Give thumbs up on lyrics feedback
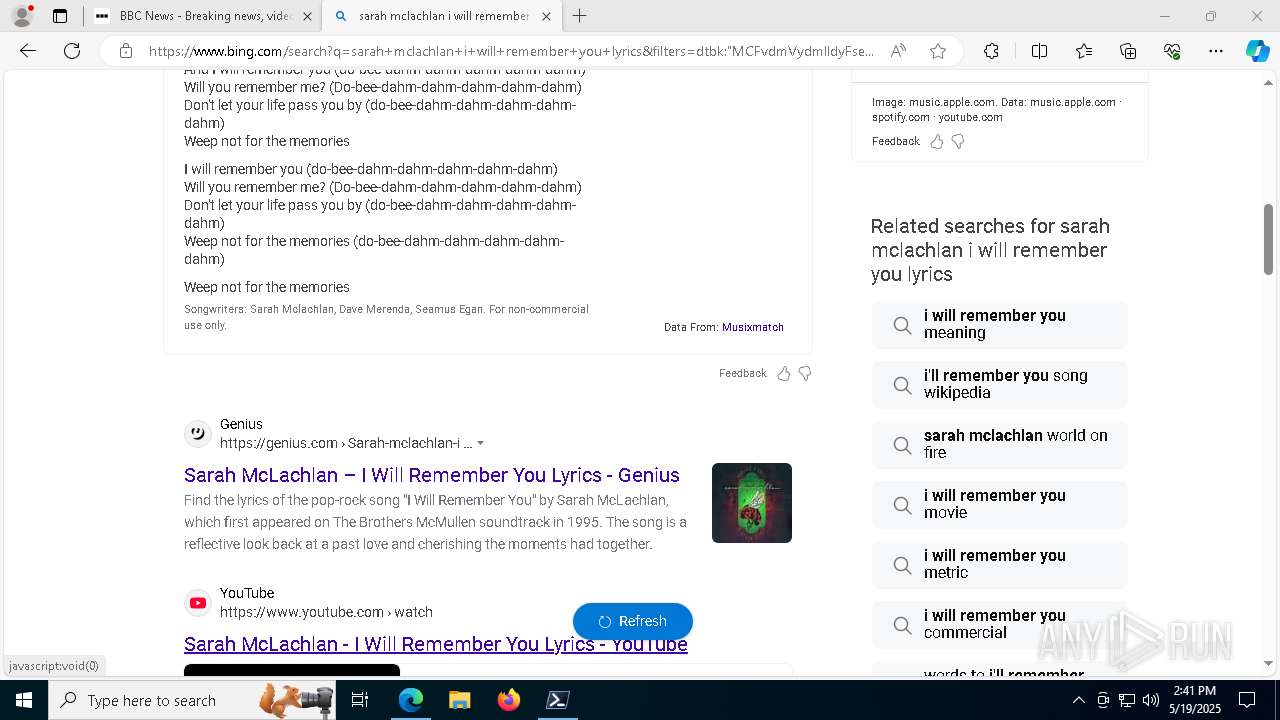Image resolution: width=1280 pixels, height=720 pixels. (784, 373)
